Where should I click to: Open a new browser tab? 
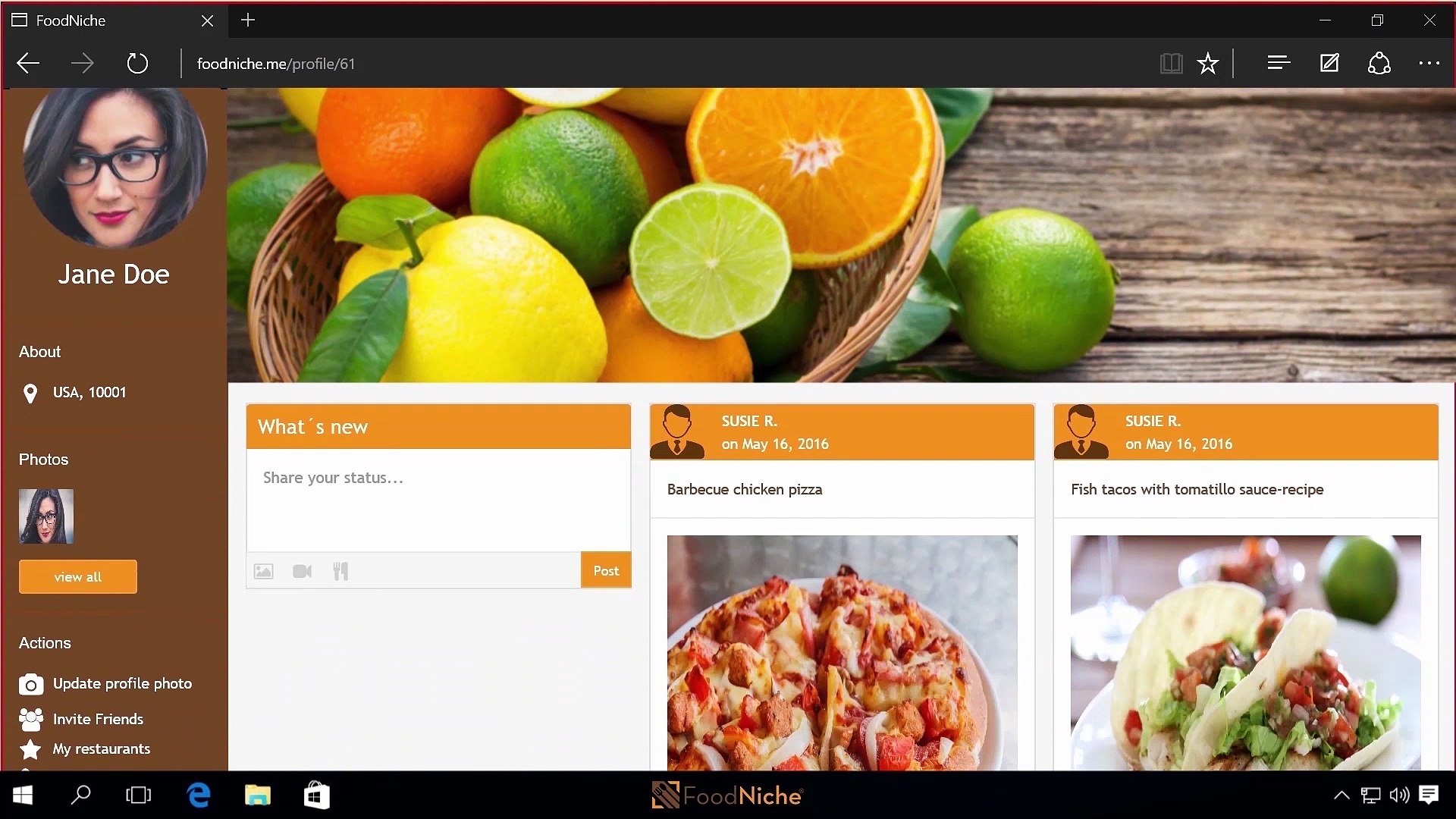pyautogui.click(x=248, y=20)
